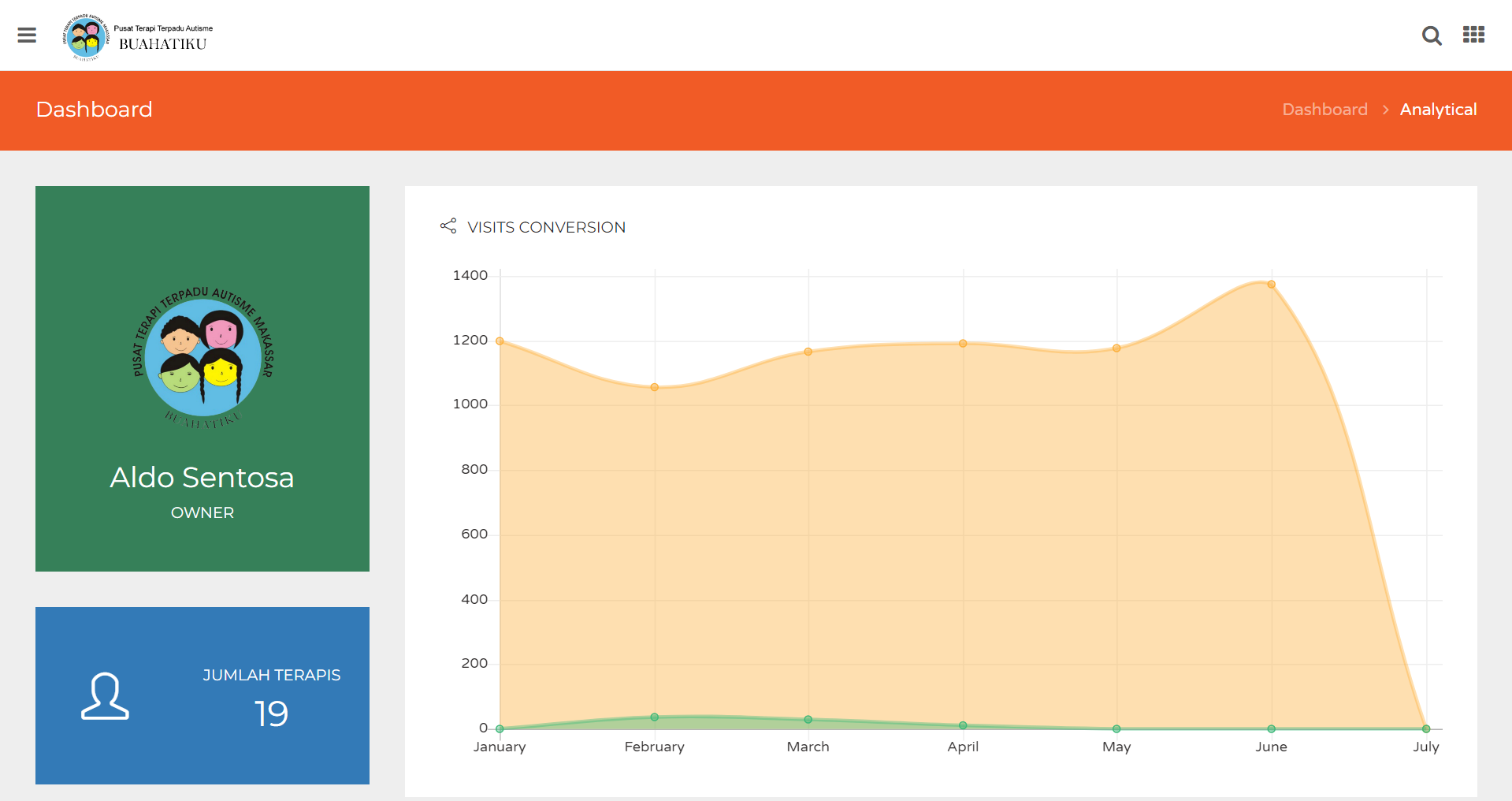The image size is (1512, 801).
Task: Select the Analytical breadcrumb item
Action: pos(1438,110)
